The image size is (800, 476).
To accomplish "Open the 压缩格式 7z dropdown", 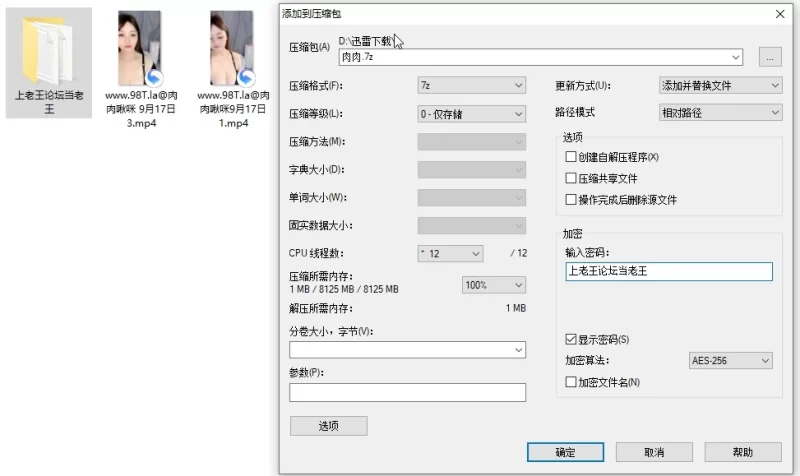I will coord(471,86).
